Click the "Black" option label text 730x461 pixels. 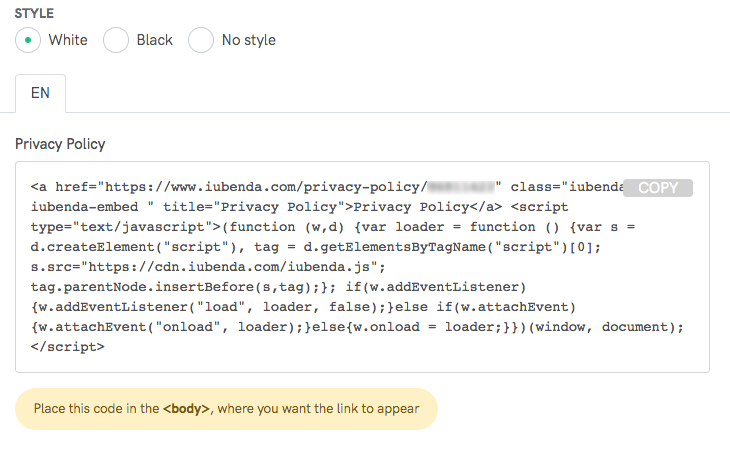155,40
